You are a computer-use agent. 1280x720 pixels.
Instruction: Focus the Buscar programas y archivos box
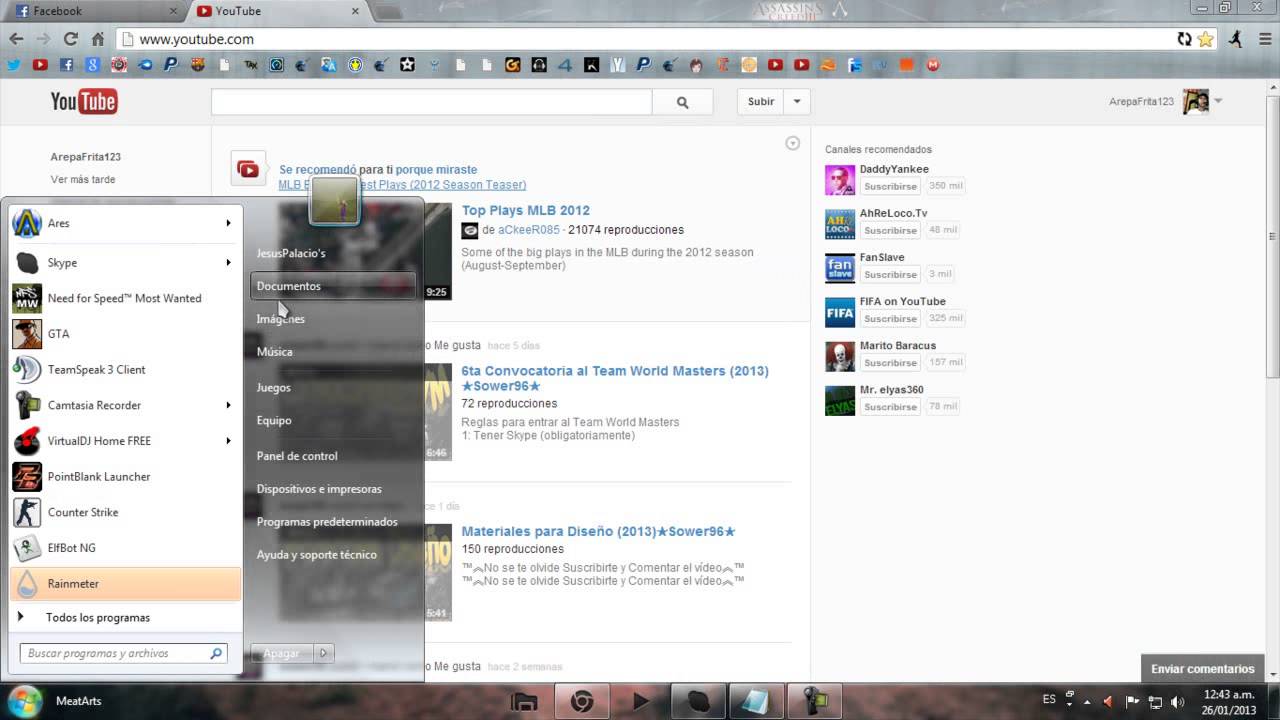[124, 653]
